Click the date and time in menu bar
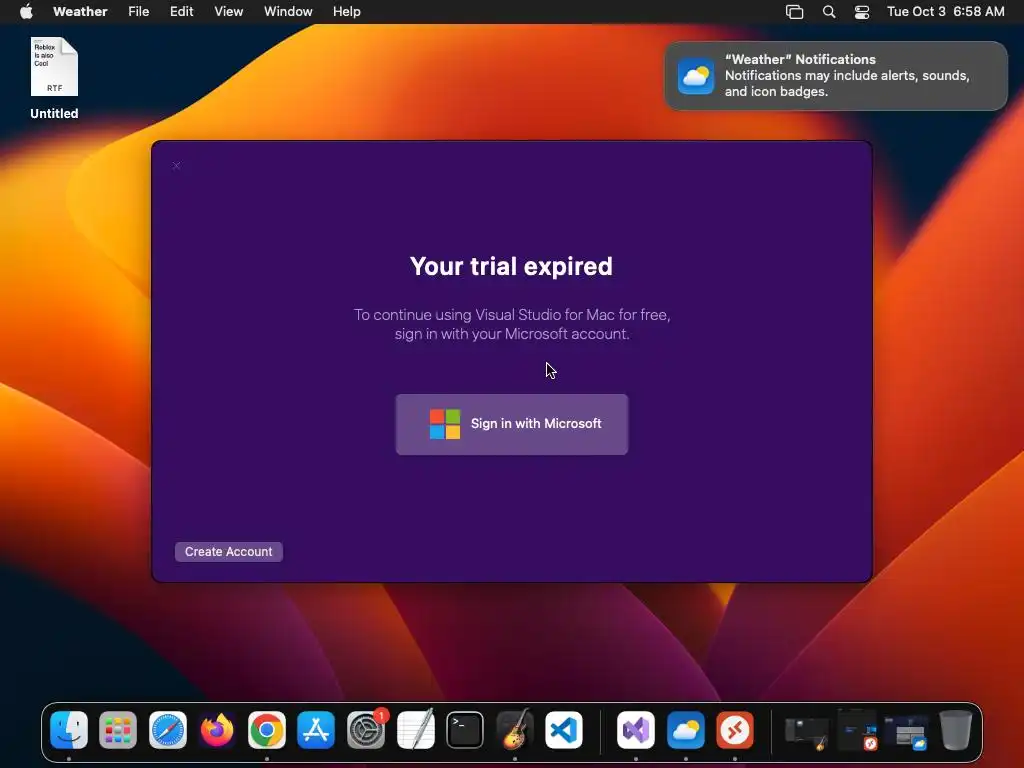Image resolution: width=1024 pixels, height=768 pixels. (946, 12)
